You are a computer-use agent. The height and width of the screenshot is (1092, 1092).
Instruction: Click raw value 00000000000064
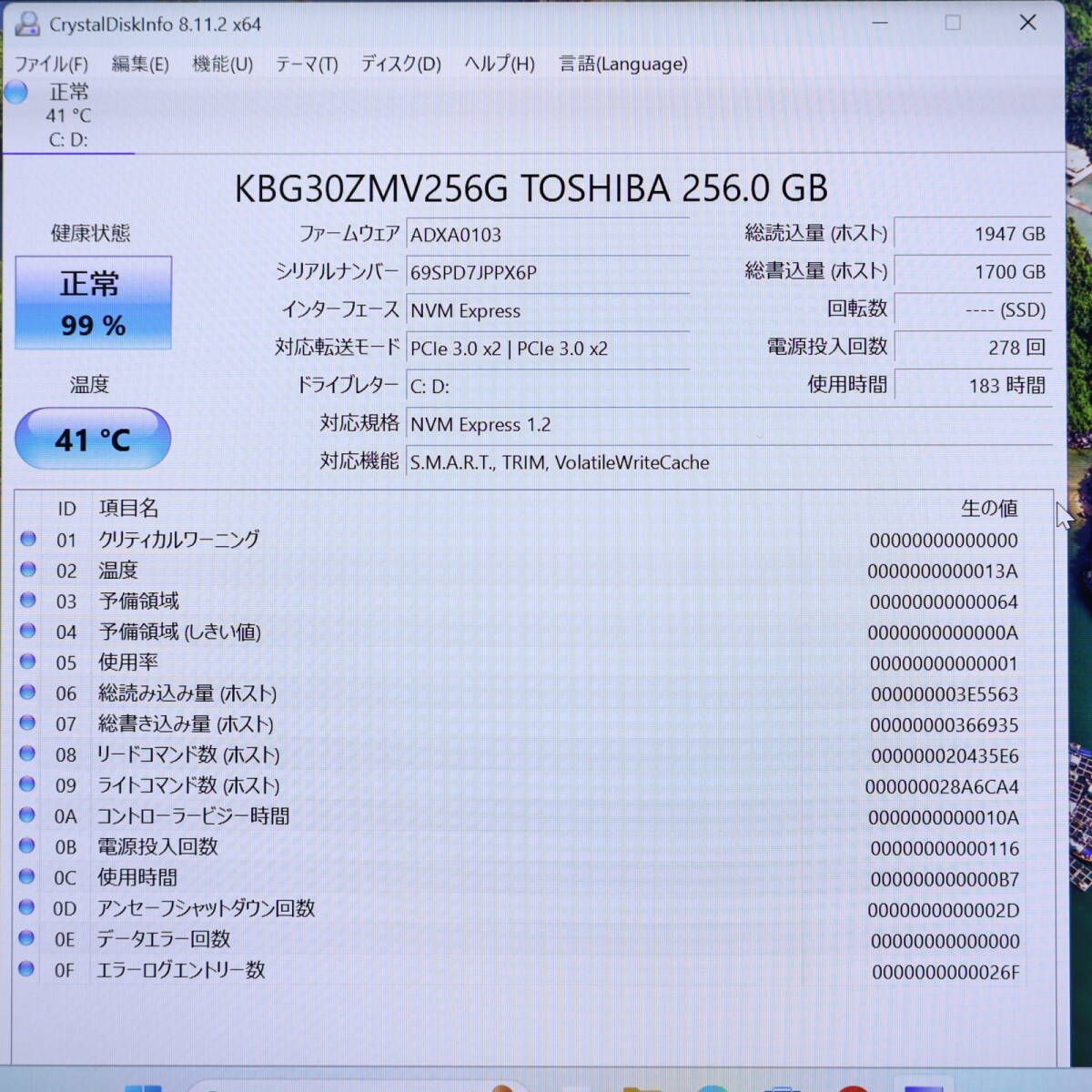pos(944,602)
